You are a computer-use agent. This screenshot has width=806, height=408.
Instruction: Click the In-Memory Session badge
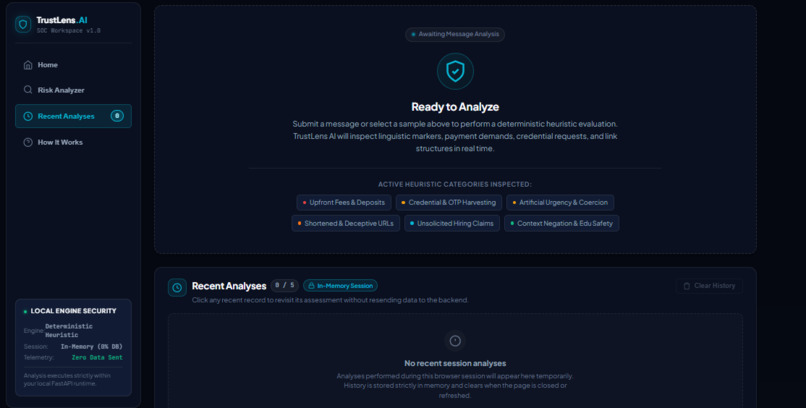click(340, 286)
